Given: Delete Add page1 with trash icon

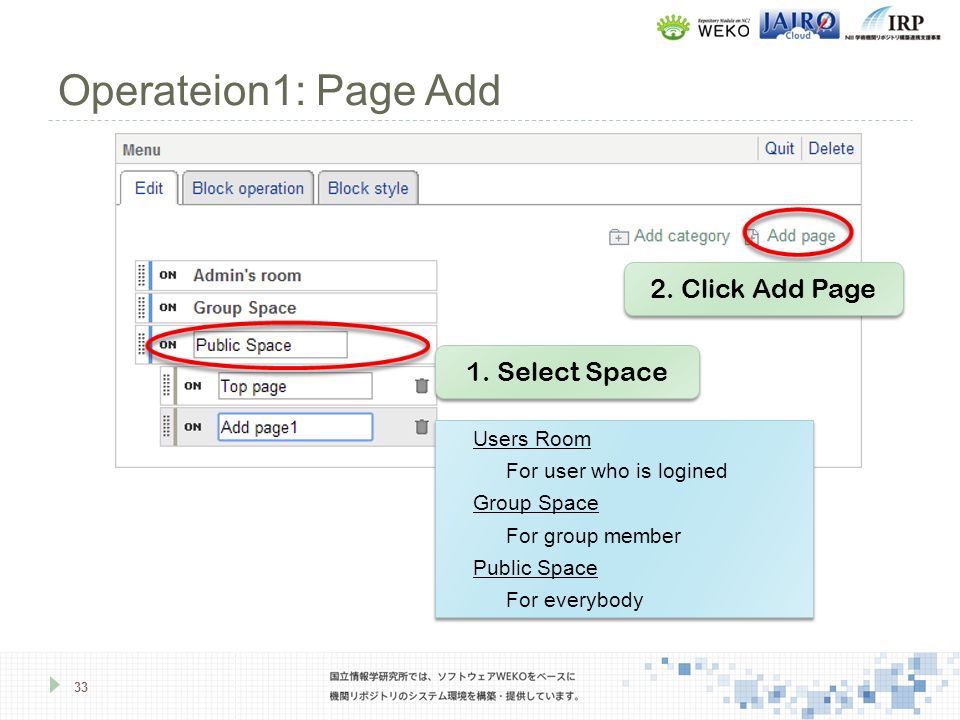Looking at the screenshot, I should [421, 427].
